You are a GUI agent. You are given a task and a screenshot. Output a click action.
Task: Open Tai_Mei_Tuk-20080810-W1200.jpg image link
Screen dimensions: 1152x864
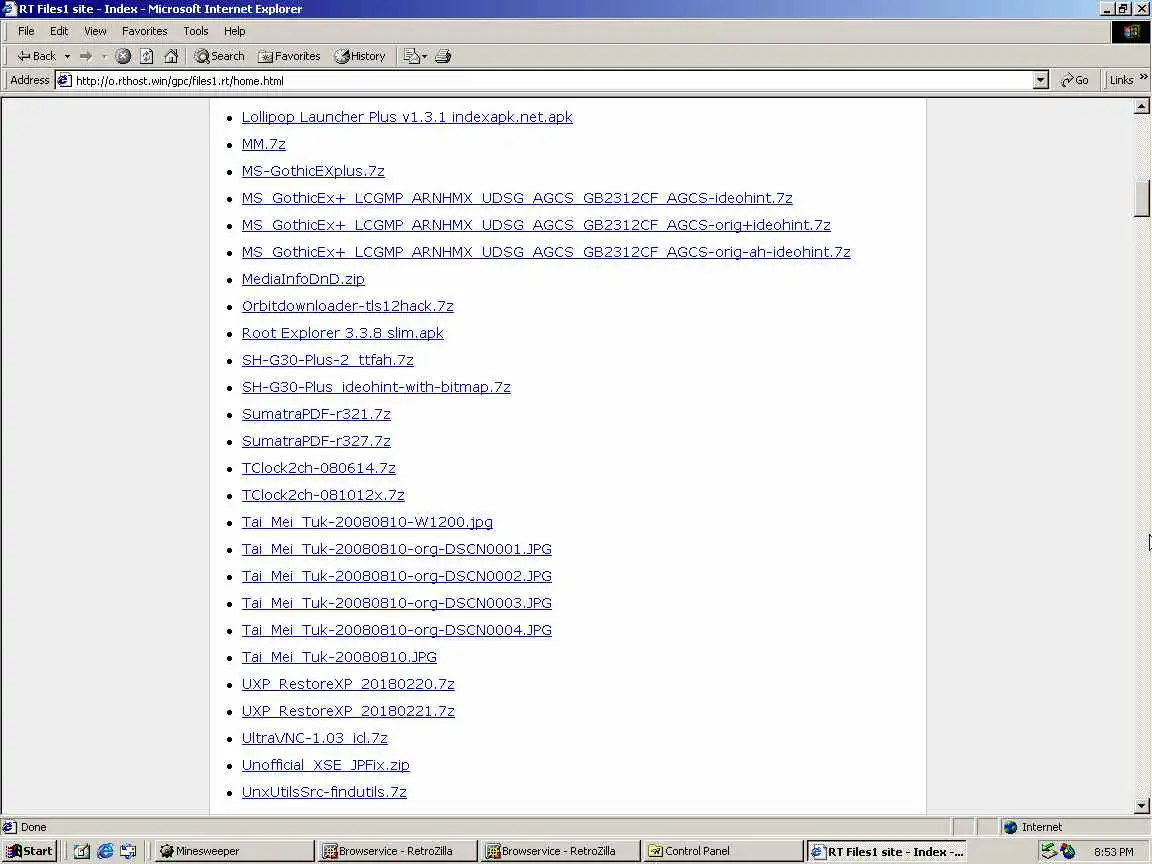pos(367,522)
